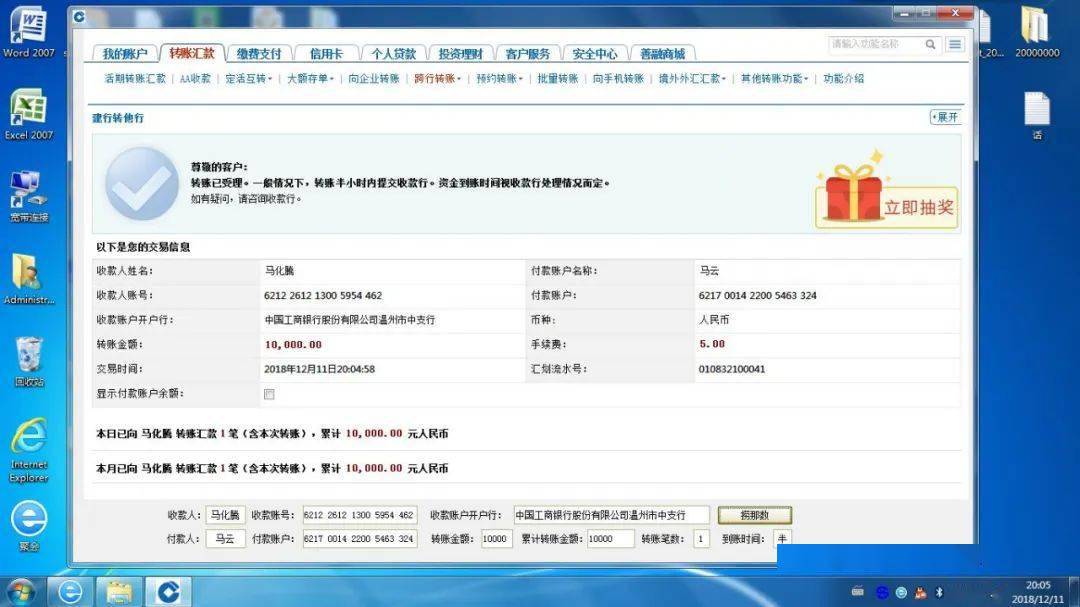The image size is (1080, 607).
Task: Click the button next to 收款账户开户行
Action: (x=755, y=514)
